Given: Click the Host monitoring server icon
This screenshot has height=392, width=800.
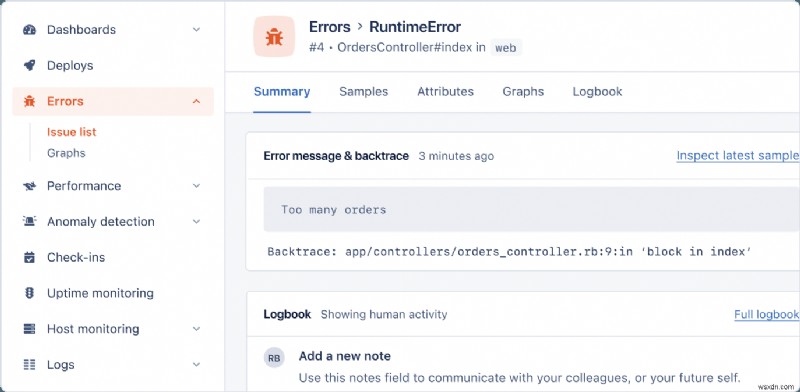Looking at the screenshot, I should coord(30,329).
